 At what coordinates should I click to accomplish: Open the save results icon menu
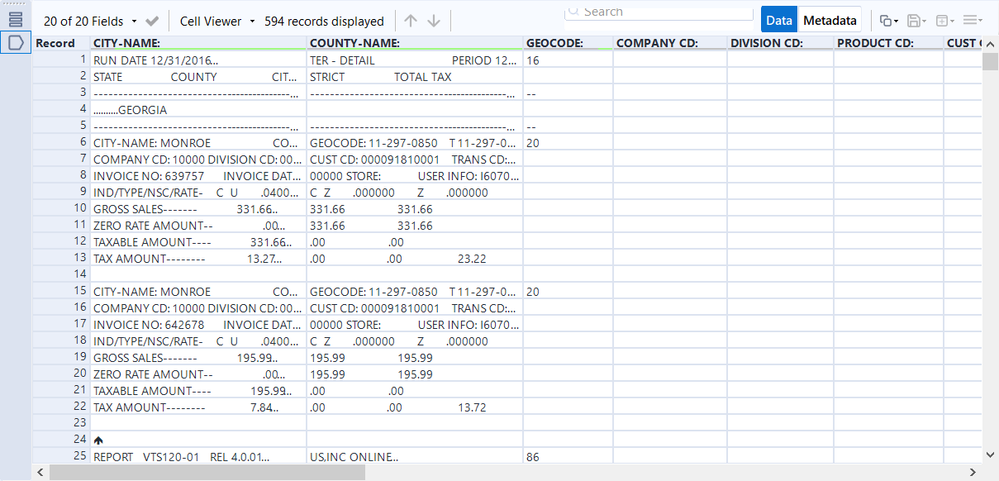coord(916,21)
